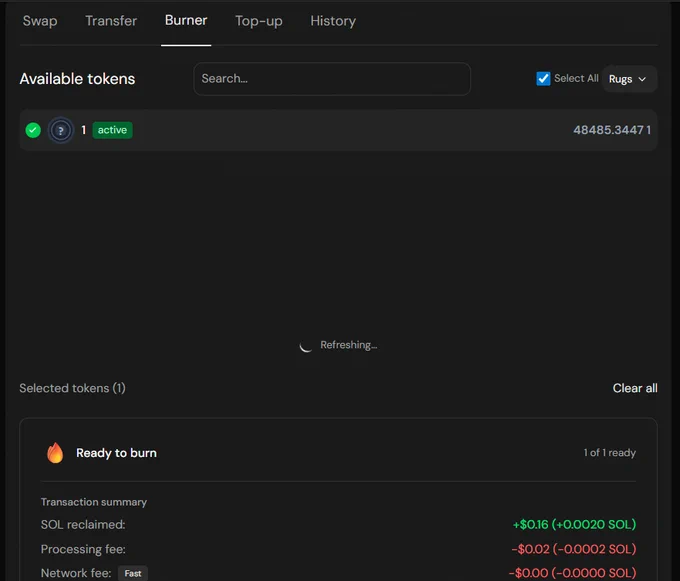Click the 1 of 1 ready label
Screen dimensions: 680x581
pos(610,453)
